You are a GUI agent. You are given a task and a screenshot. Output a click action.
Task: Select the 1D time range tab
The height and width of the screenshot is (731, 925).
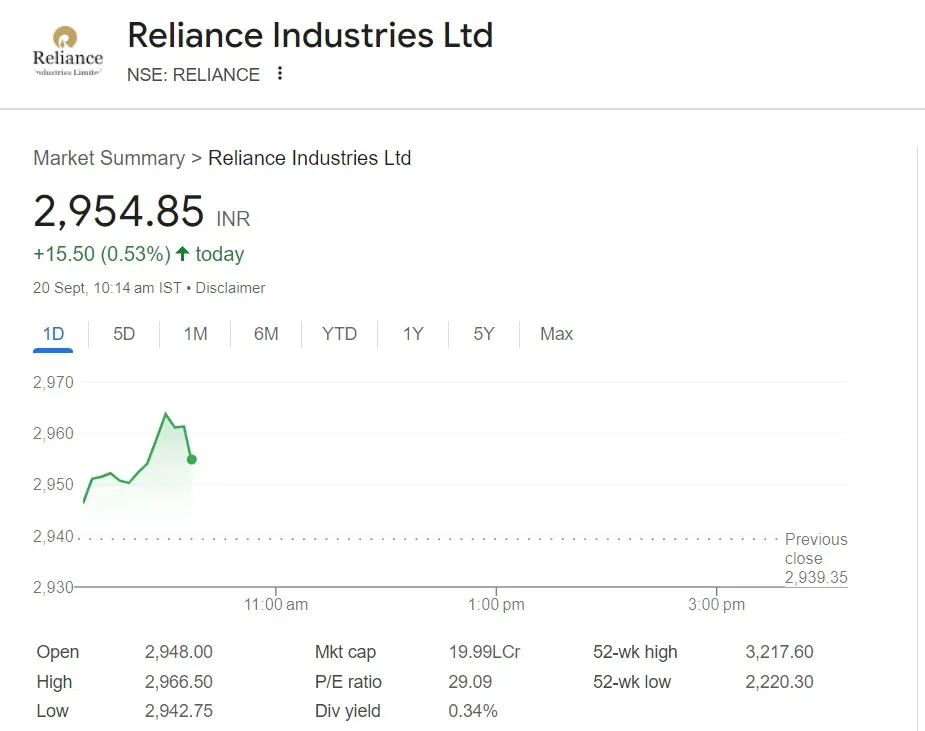tap(53, 334)
